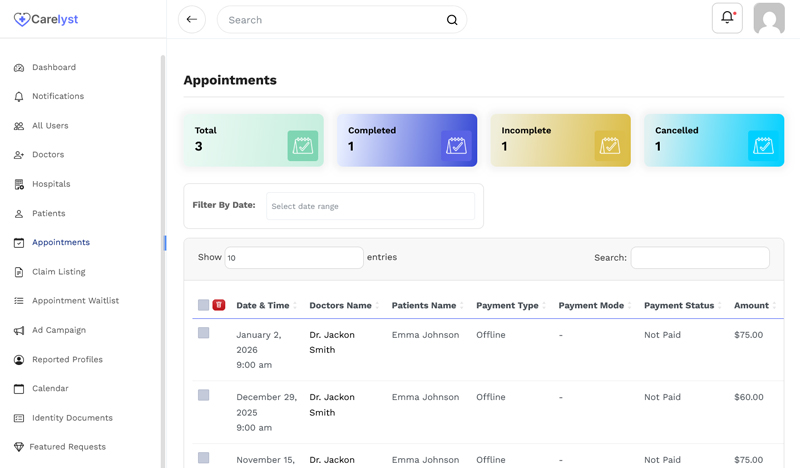Screen dimensions: 800x468
Task: Click the Featured Requests diamond icon
Action: point(19,447)
